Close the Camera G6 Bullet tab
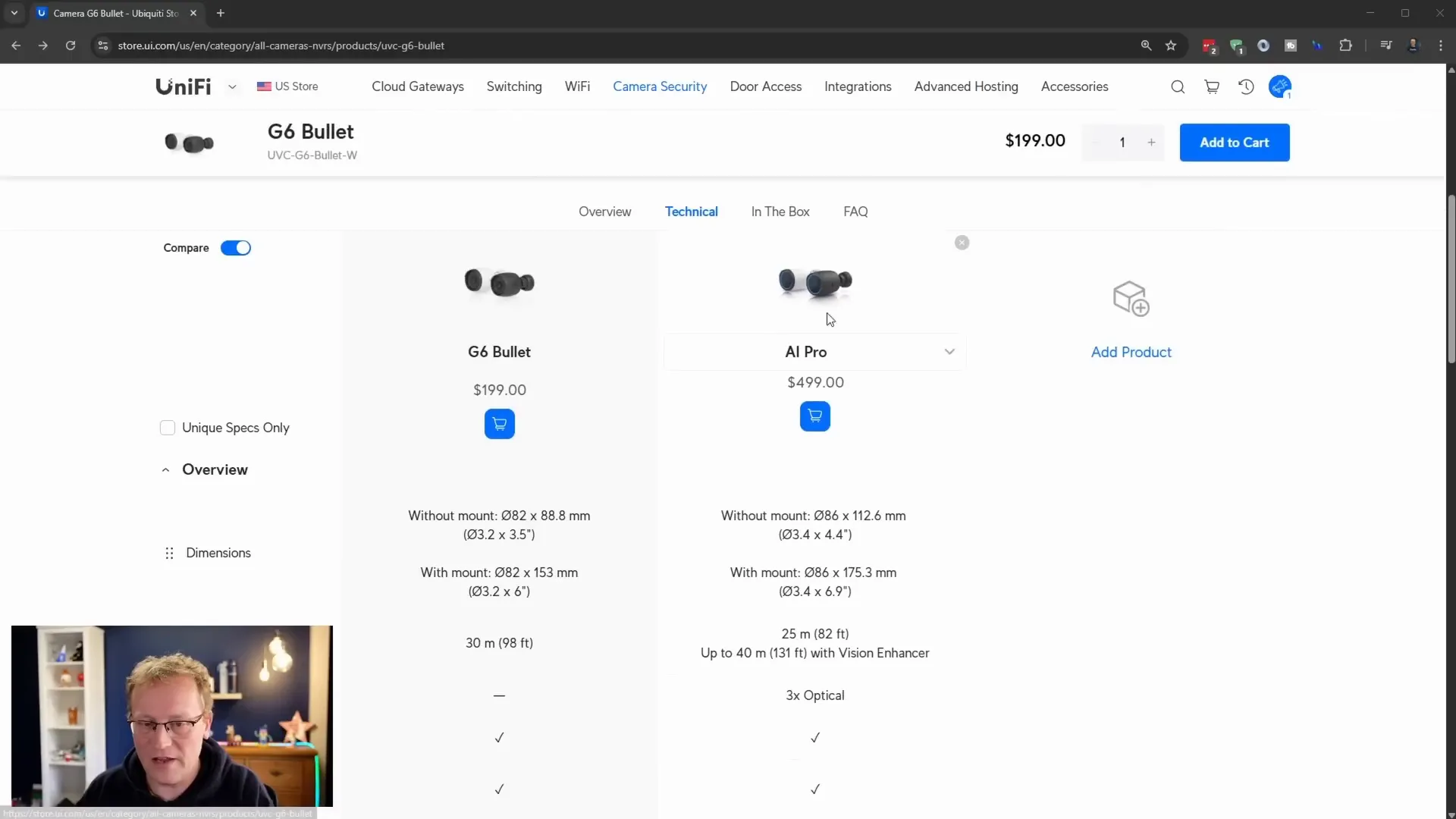The width and height of the screenshot is (1456, 819). click(x=193, y=13)
